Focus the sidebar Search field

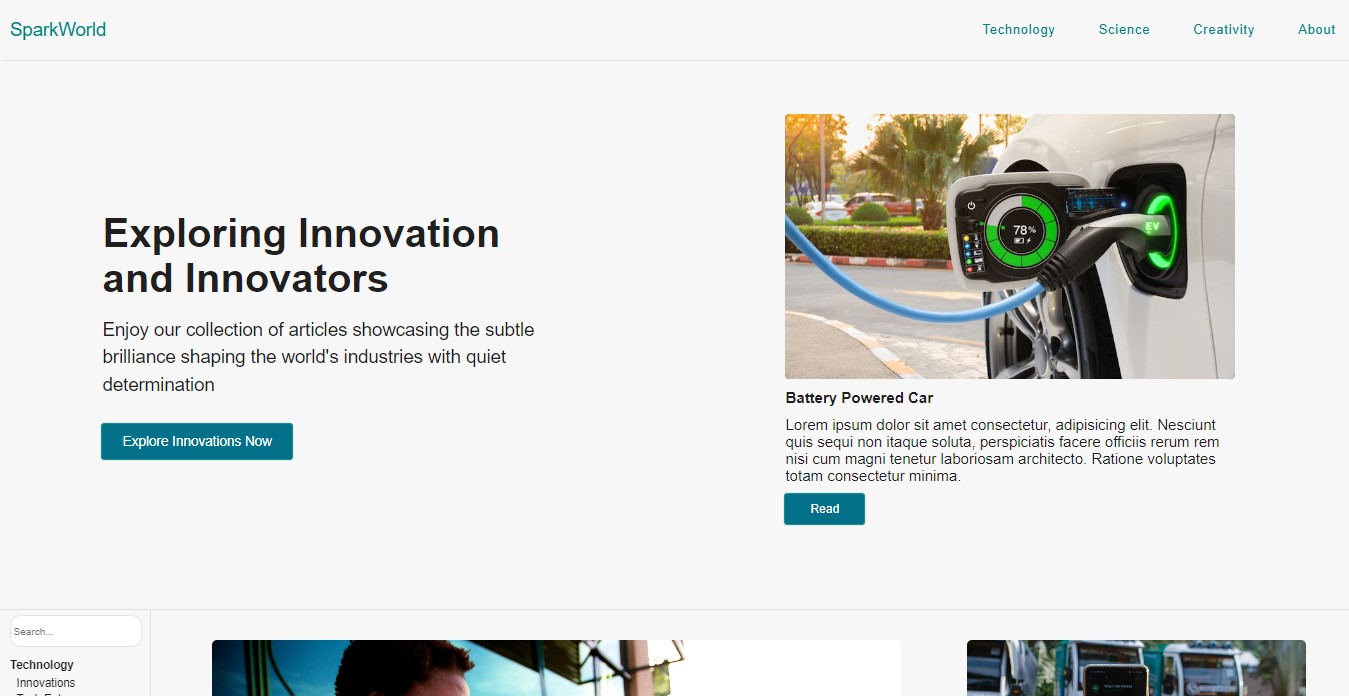point(76,631)
